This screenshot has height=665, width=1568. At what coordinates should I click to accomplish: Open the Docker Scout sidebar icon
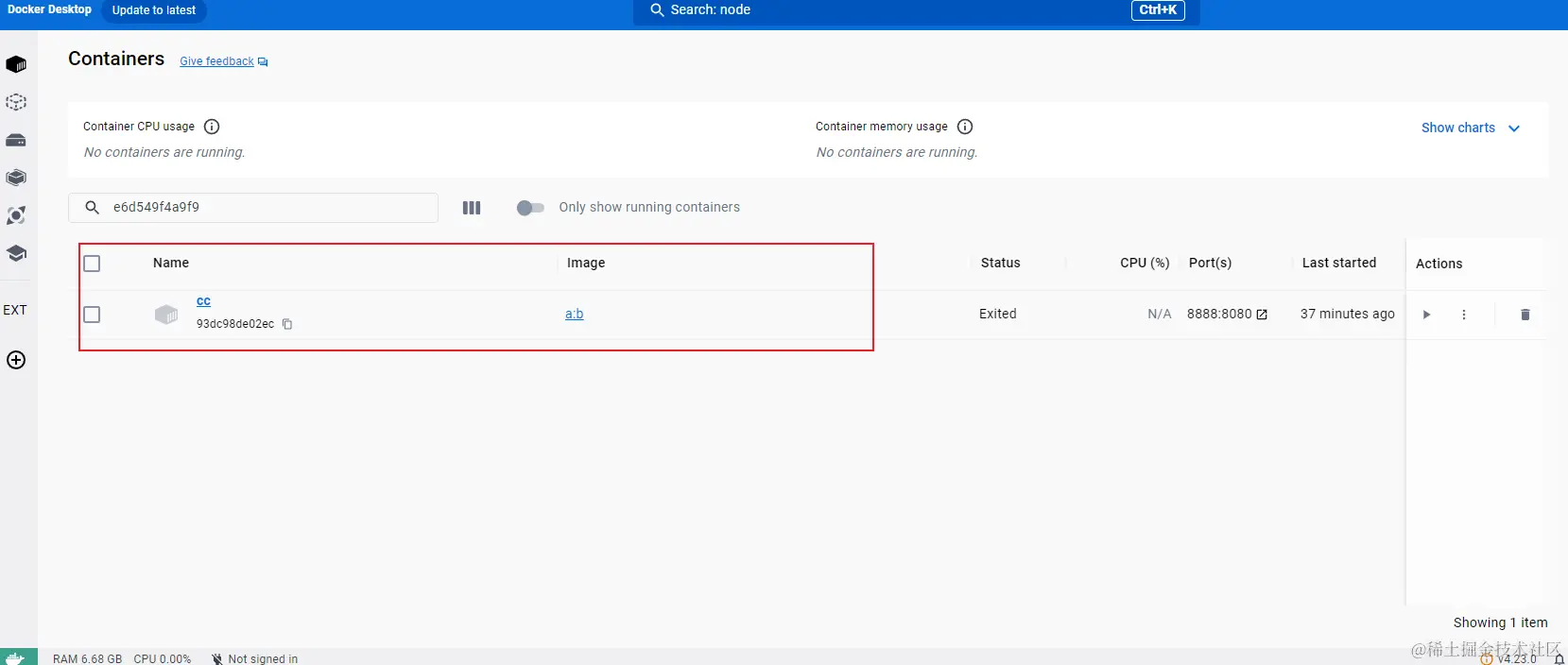click(16, 215)
